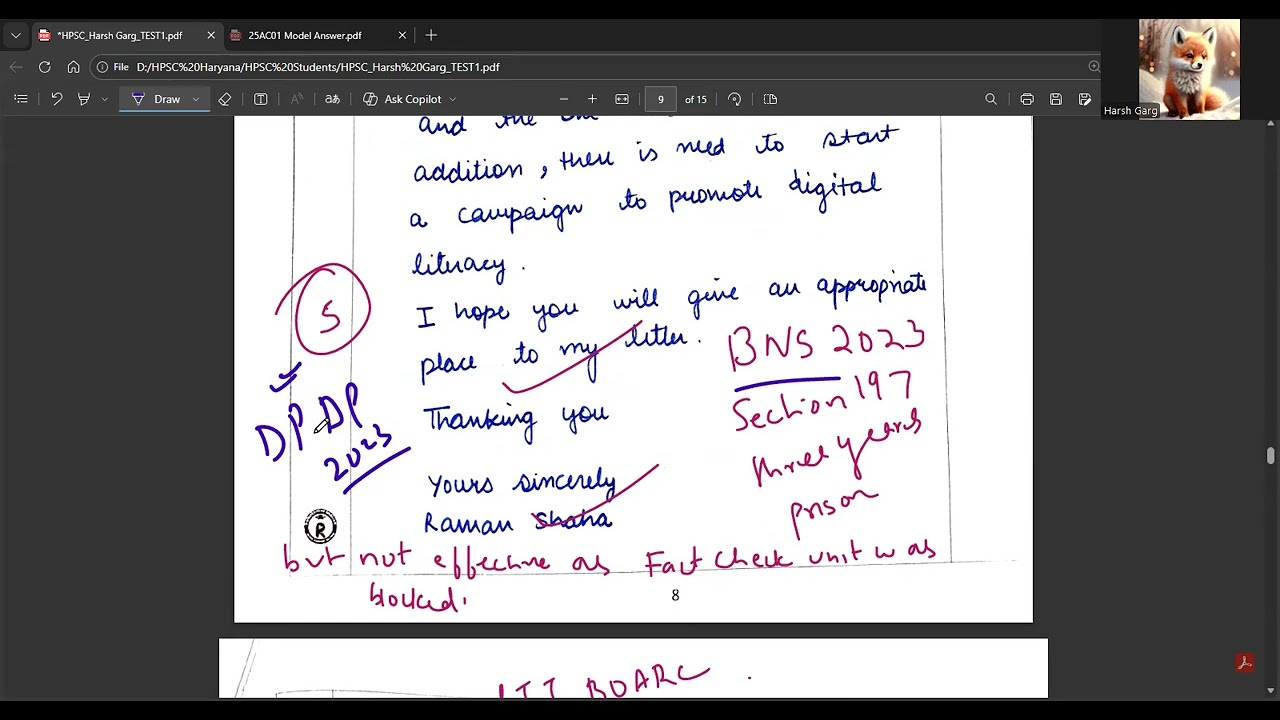
Task: Go back in browser history
Action: [15, 67]
